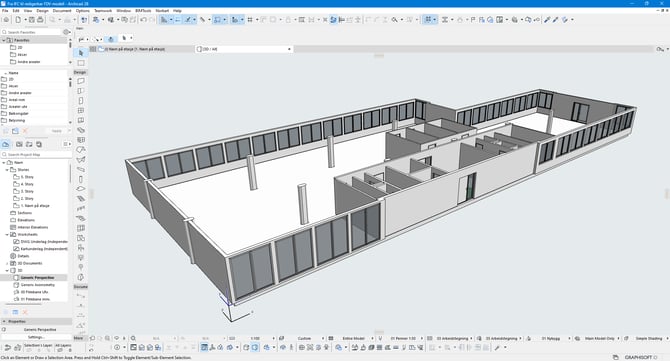
Task: Open the Layout Book navigator icon
Action: click(29, 144)
